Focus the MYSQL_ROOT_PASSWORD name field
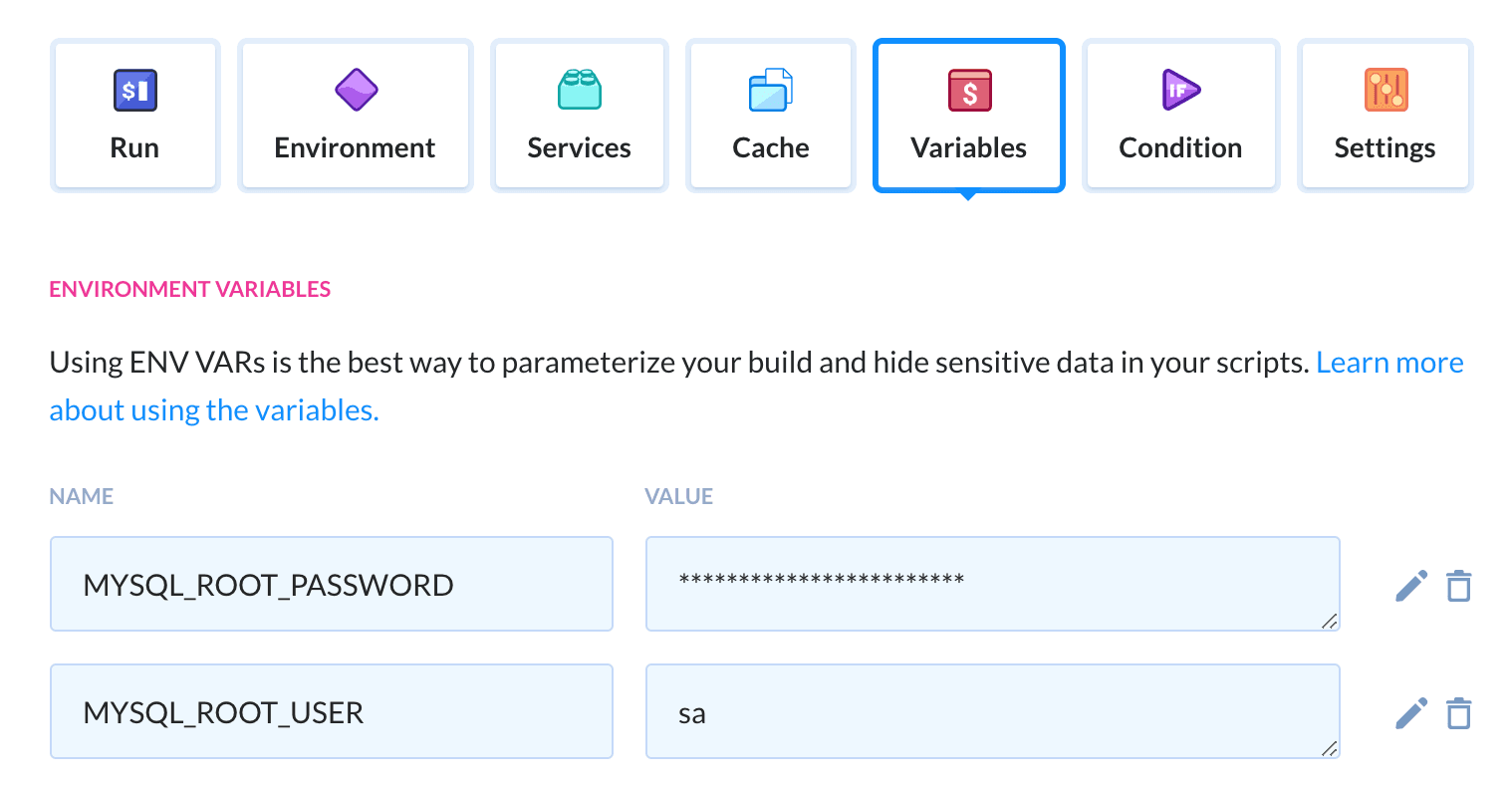 (x=331, y=585)
